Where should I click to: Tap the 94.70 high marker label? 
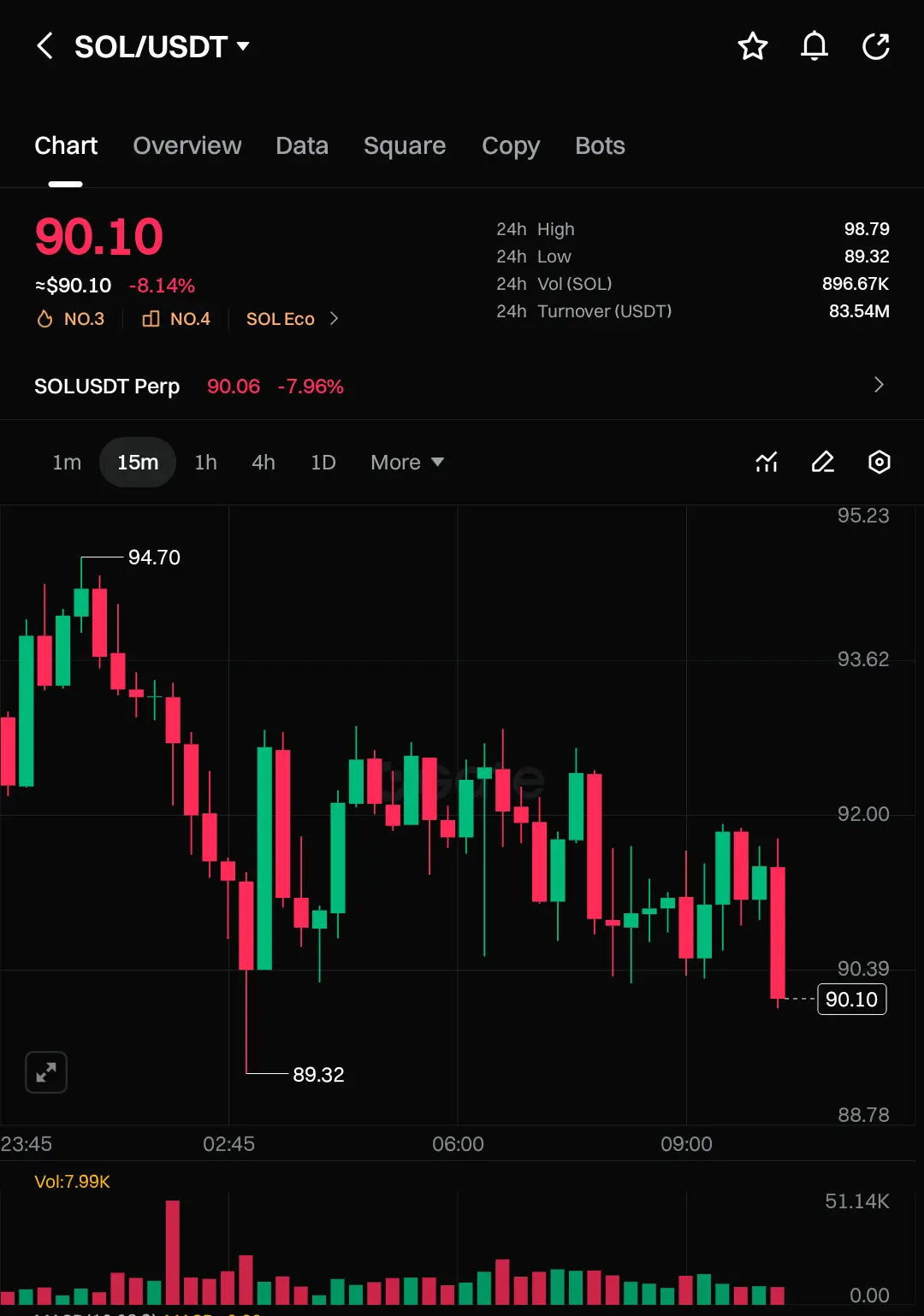(154, 558)
